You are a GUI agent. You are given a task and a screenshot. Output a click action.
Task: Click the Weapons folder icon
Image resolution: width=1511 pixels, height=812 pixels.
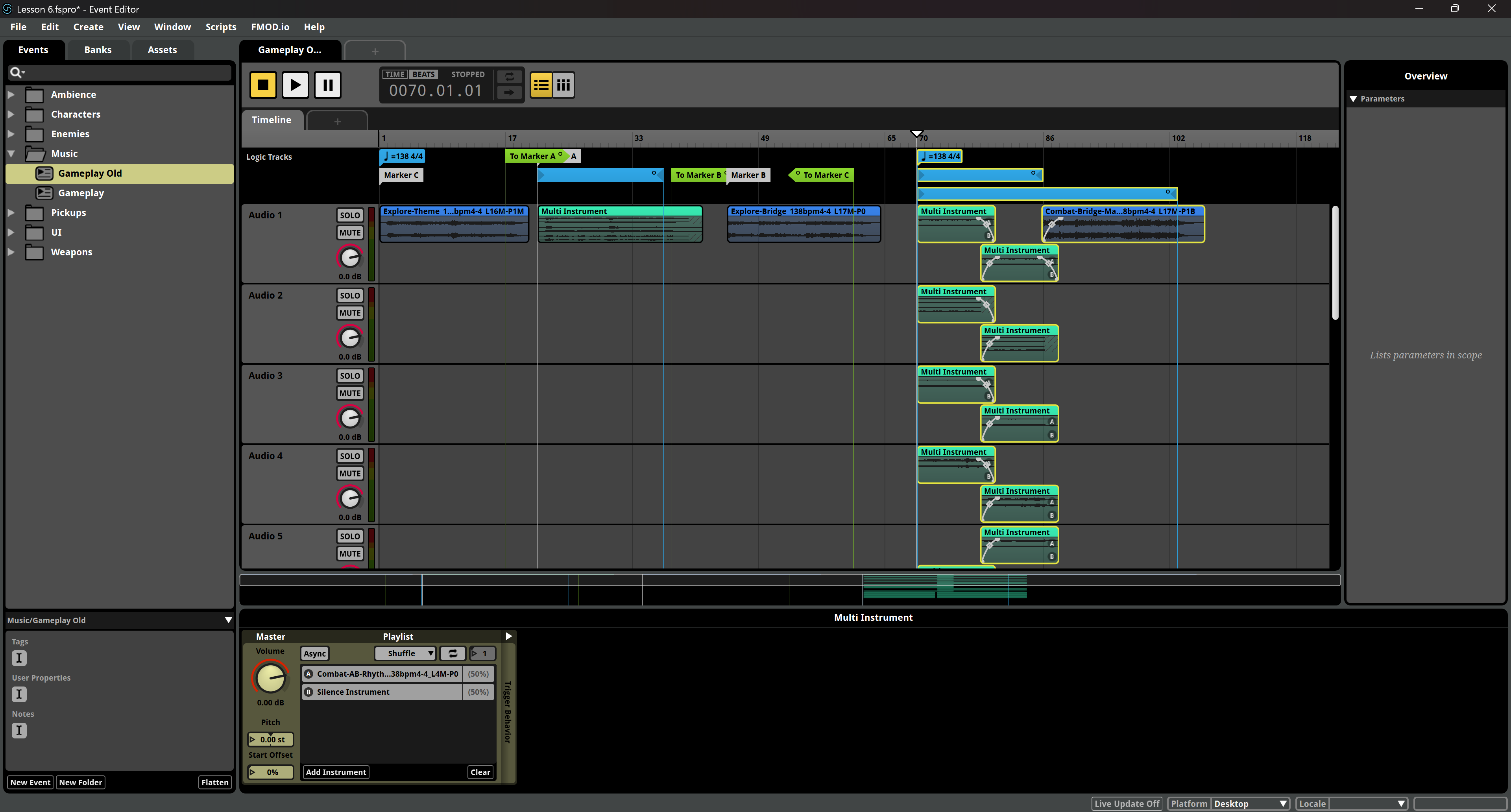(x=35, y=252)
